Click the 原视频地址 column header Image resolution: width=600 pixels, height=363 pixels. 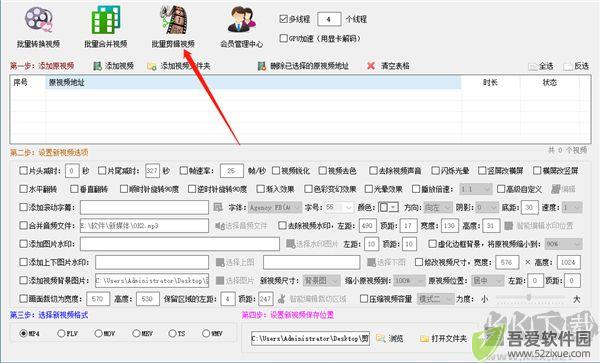pyautogui.click(x=253, y=82)
